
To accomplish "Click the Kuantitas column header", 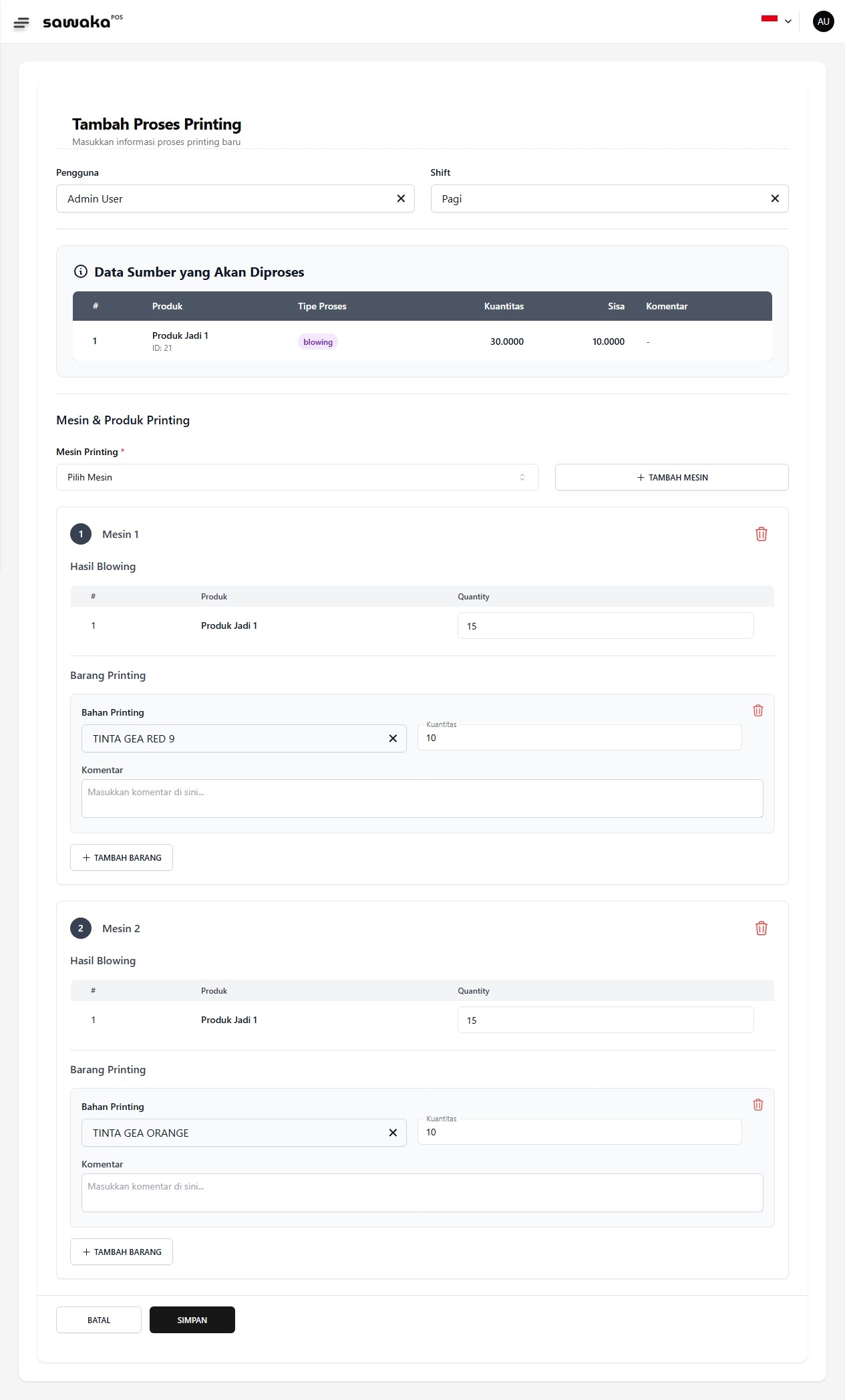I will pyautogui.click(x=504, y=306).
